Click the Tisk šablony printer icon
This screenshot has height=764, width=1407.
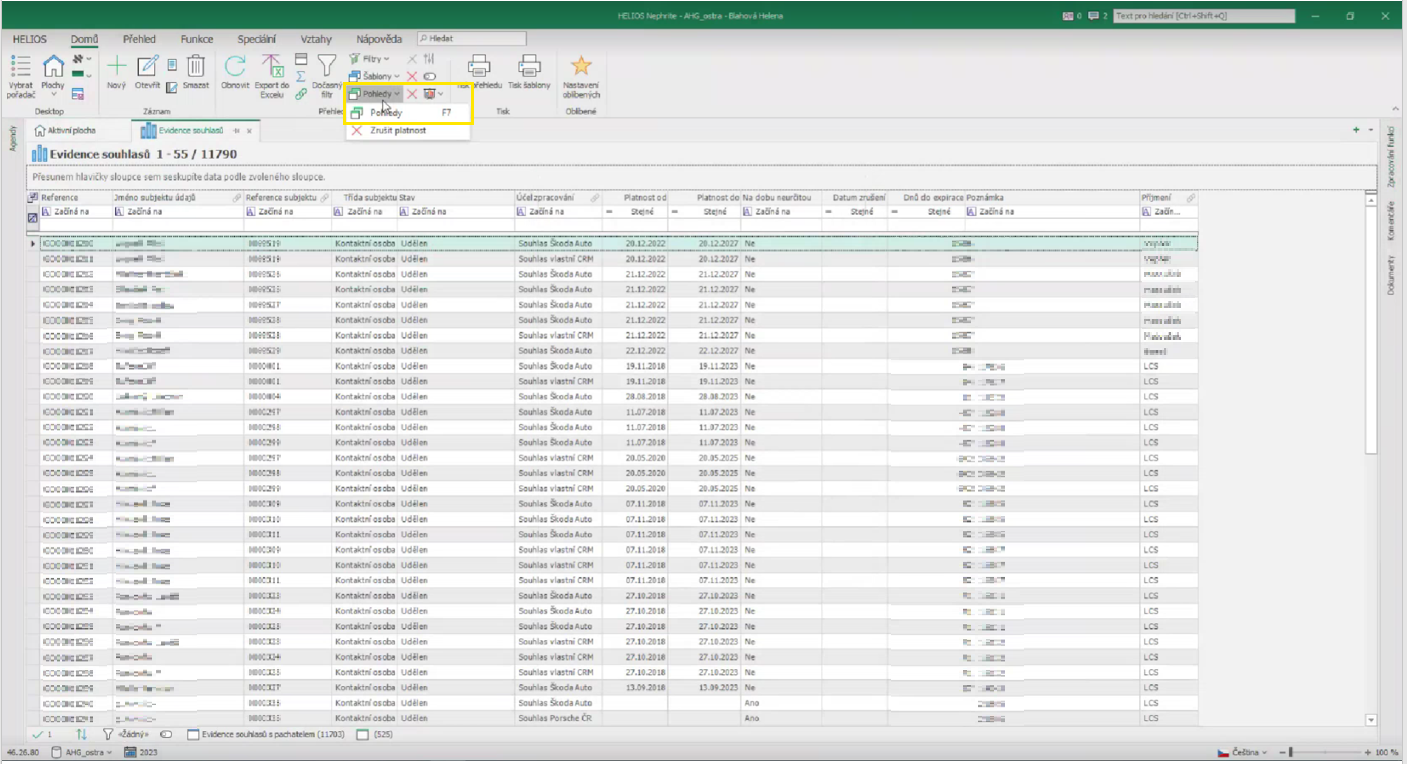click(528, 67)
